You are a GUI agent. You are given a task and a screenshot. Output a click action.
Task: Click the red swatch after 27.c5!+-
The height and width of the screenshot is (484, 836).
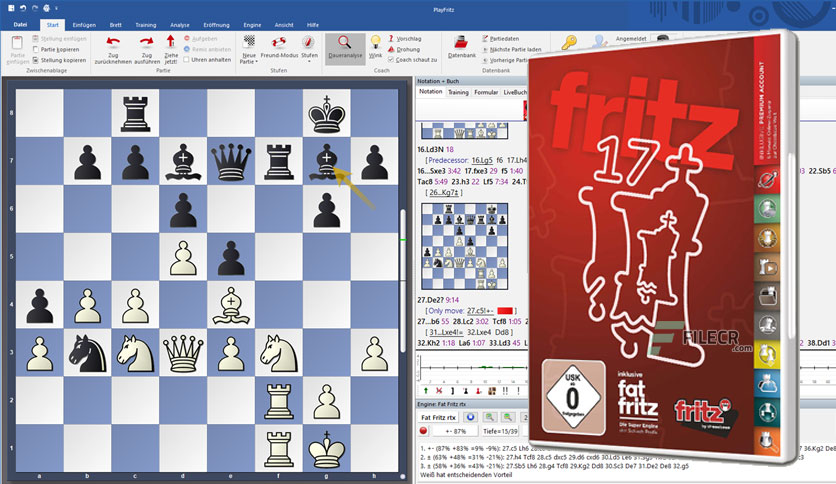click(x=505, y=311)
